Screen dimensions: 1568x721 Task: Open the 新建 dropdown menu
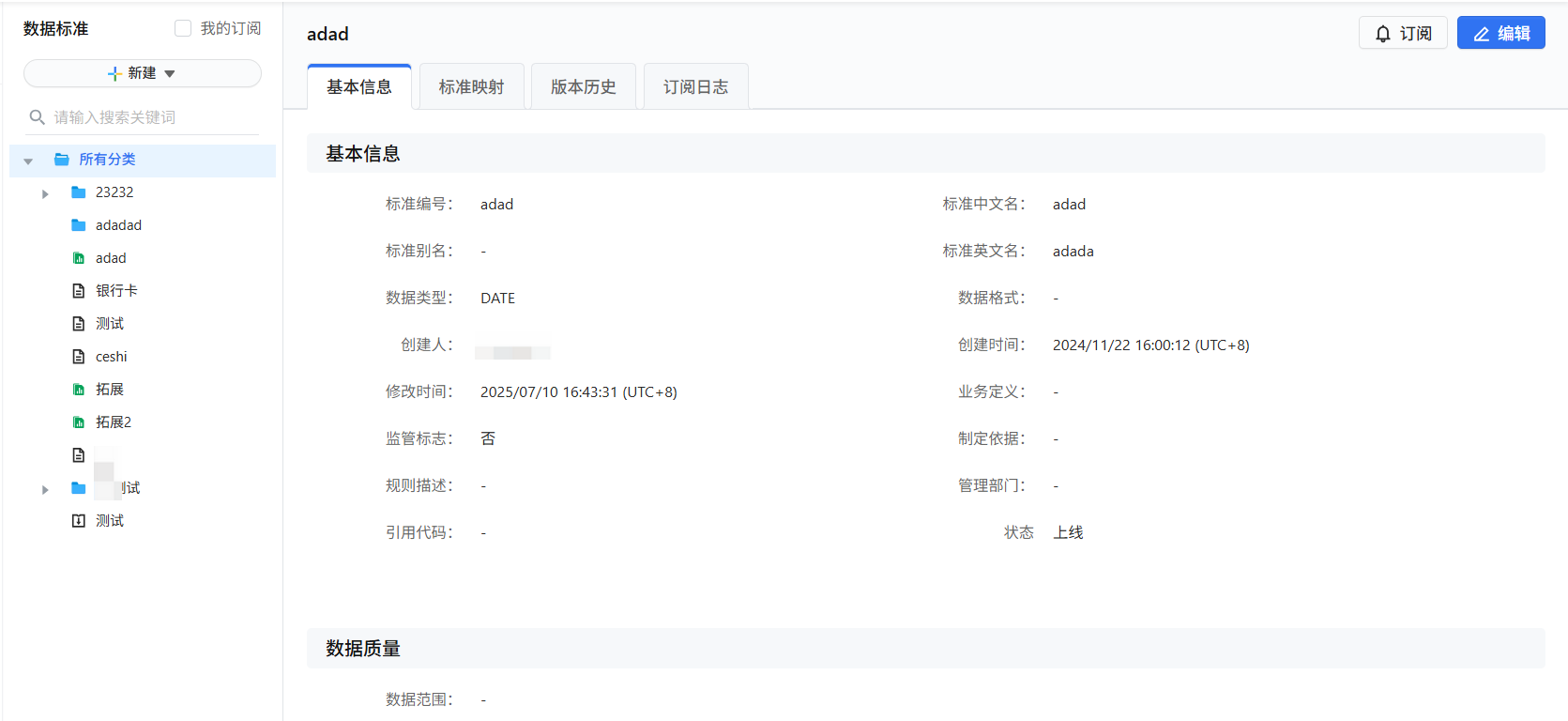click(x=143, y=73)
